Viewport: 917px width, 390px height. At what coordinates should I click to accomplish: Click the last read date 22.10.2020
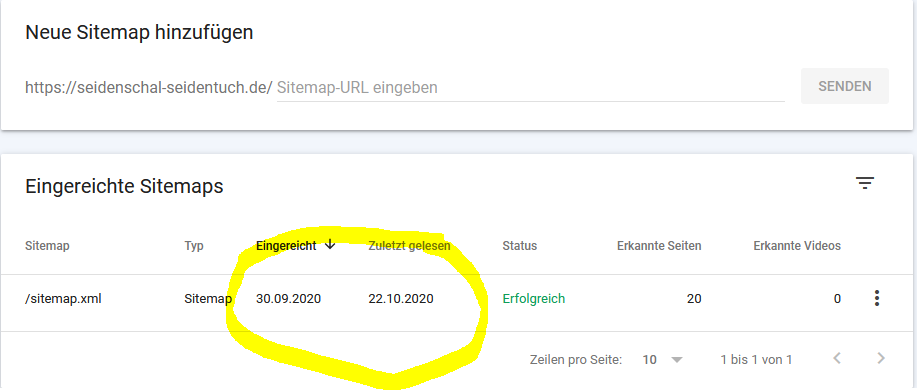[401, 299]
